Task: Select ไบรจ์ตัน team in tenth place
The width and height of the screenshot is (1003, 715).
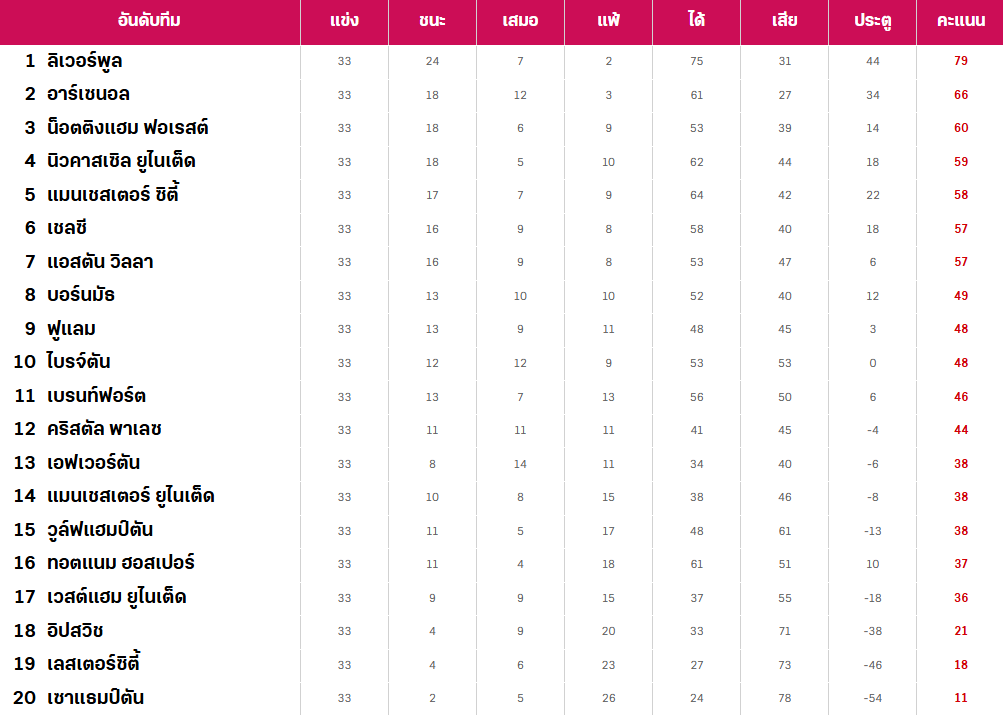Action: (78, 362)
